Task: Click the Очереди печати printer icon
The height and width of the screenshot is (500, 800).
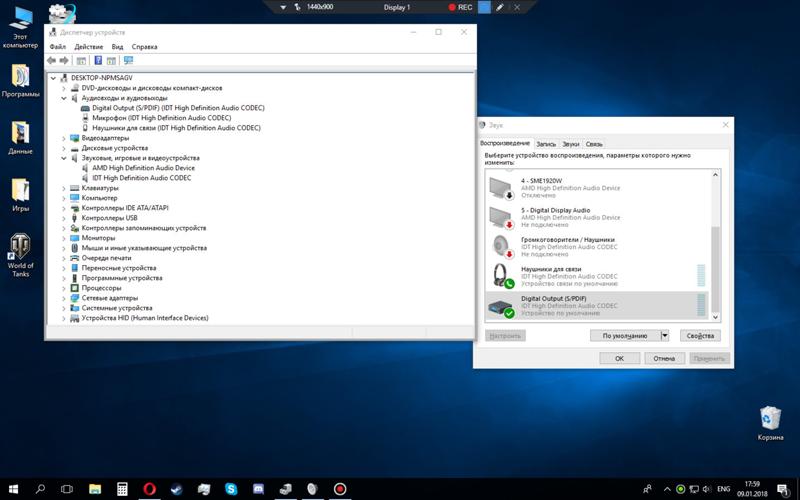Action: (74, 258)
